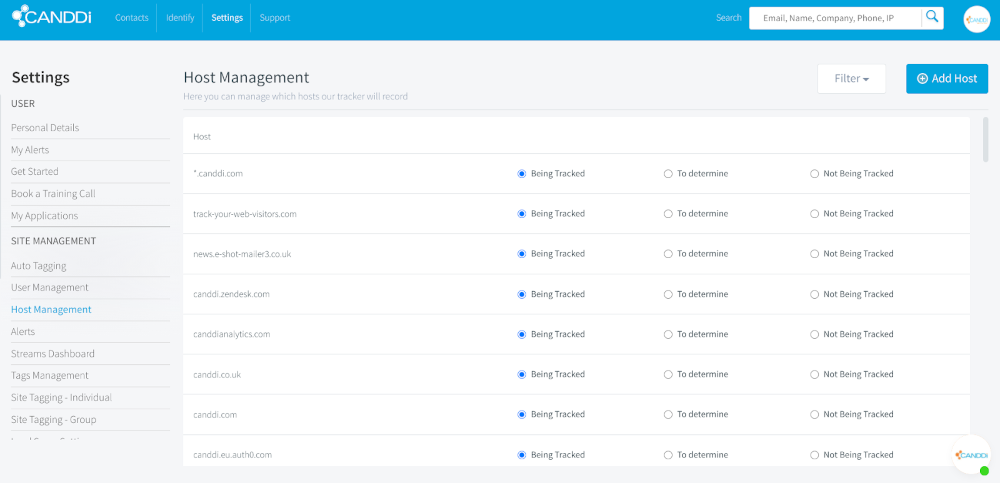The image size is (1000, 483).
Task: Go to Personal Details settings
Action: [x=45, y=128]
